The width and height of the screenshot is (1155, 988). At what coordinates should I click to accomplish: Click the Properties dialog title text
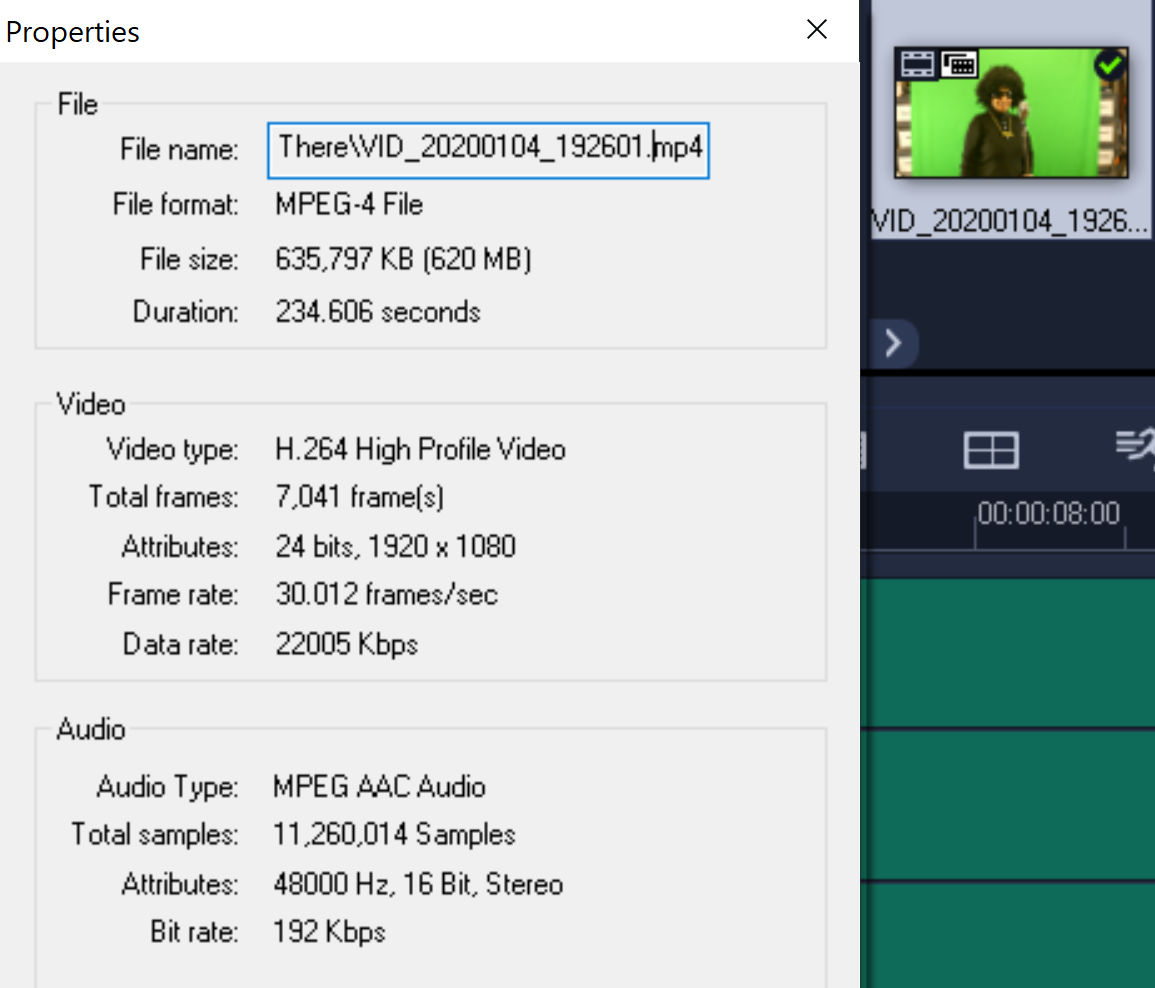[x=72, y=31]
